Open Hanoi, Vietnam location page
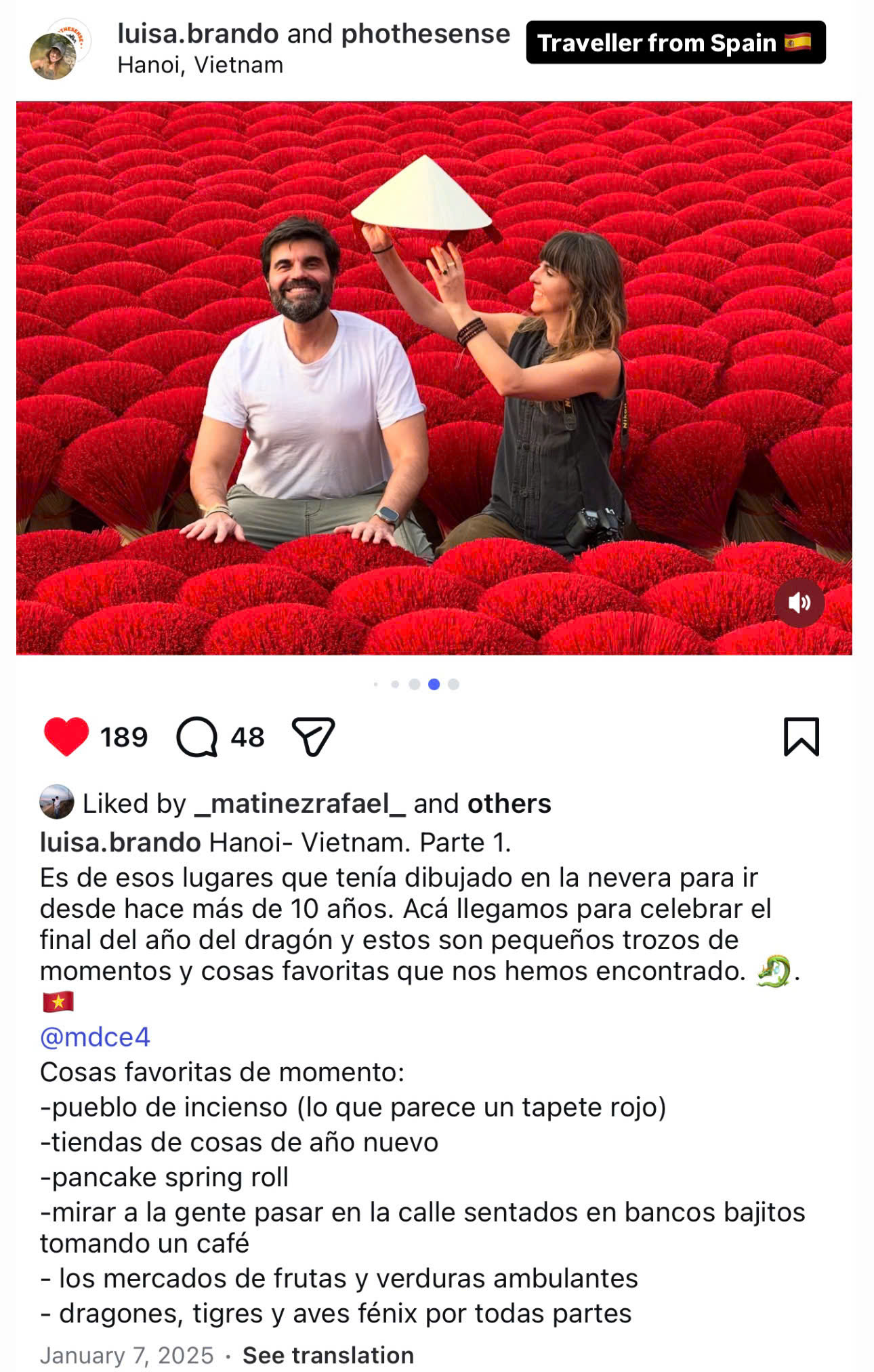The width and height of the screenshot is (874, 1372). click(201, 65)
